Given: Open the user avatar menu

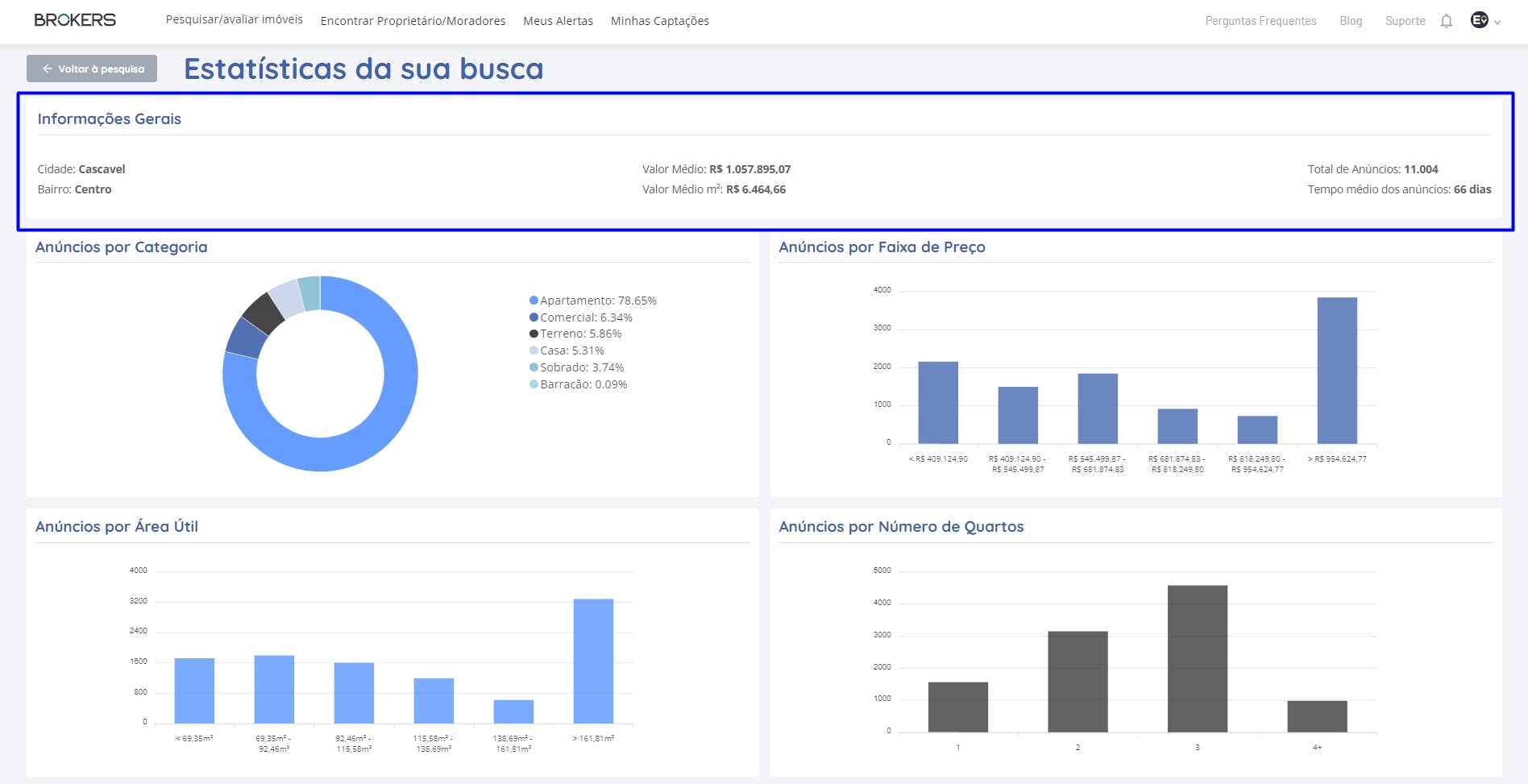Looking at the screenshot, I should pyautogui.click(x=1480, y=20).
